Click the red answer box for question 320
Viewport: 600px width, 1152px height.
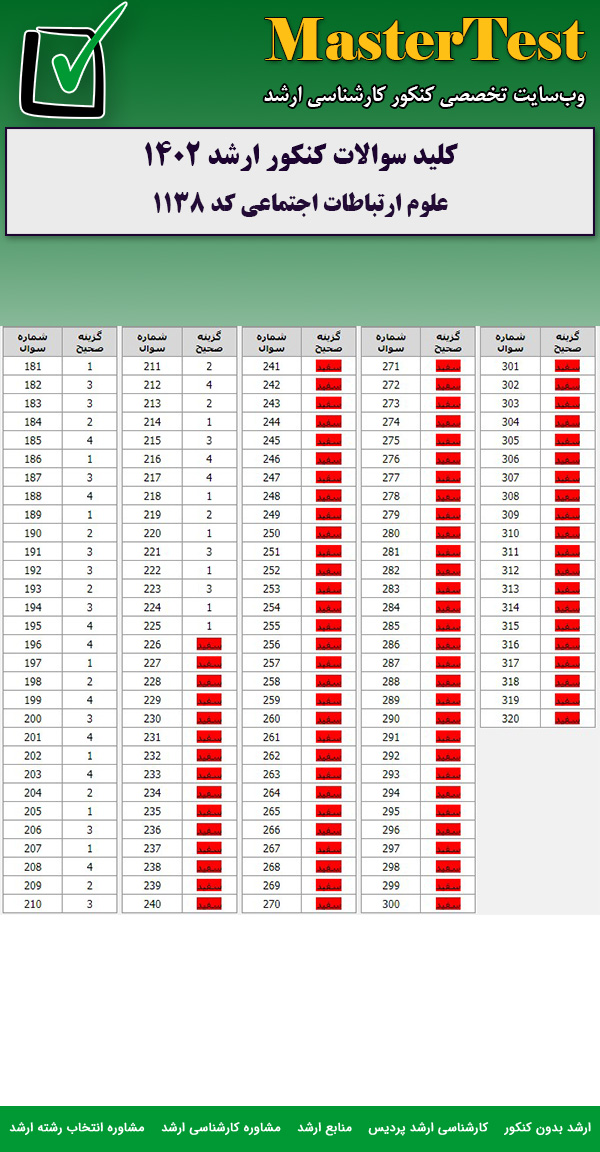567,718
